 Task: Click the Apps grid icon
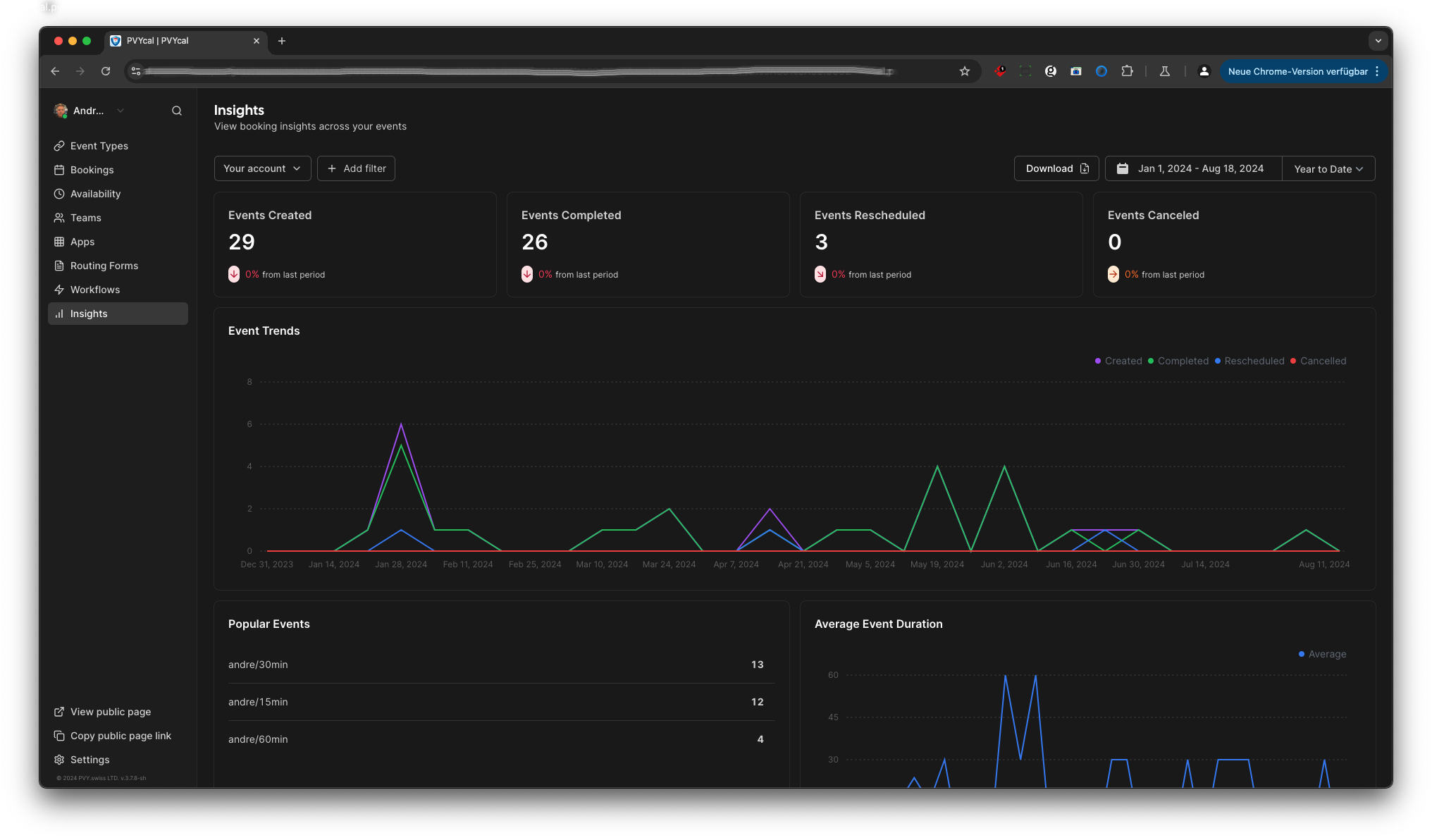pyautogui.click(x=59, y=242)
